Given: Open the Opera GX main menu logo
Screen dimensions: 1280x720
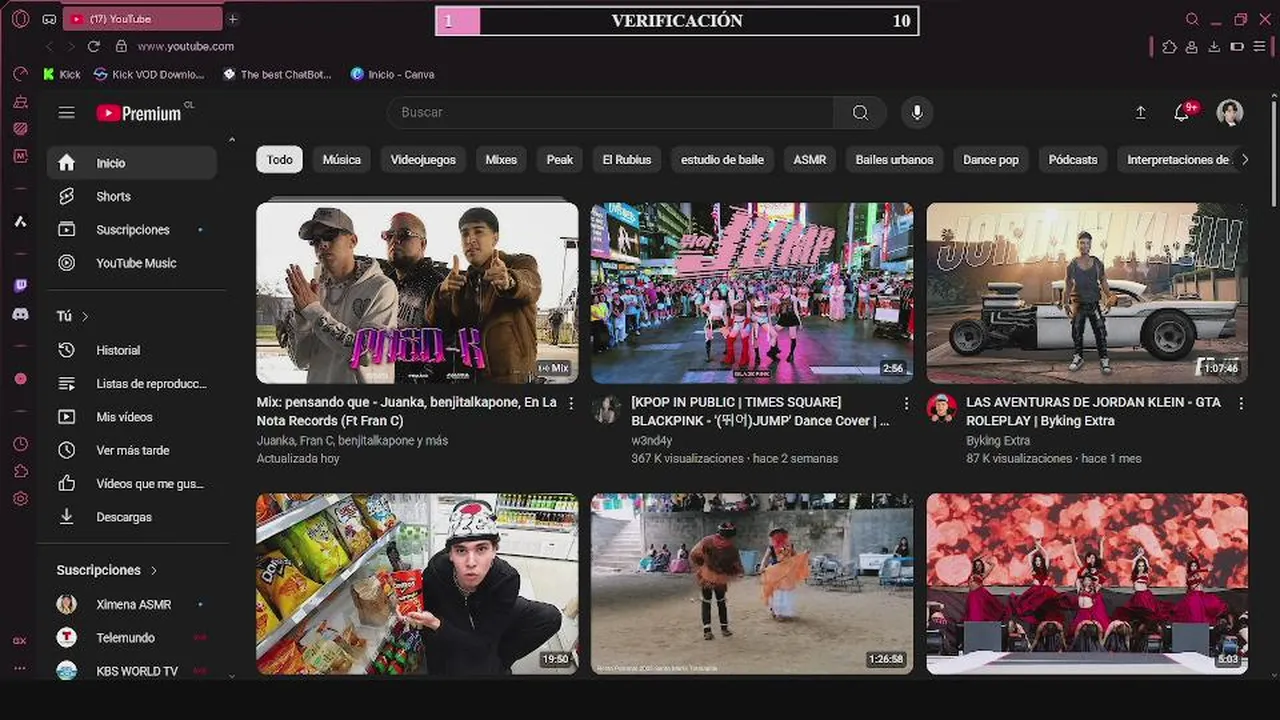Looking at the screenshot, I should (20, 19).
